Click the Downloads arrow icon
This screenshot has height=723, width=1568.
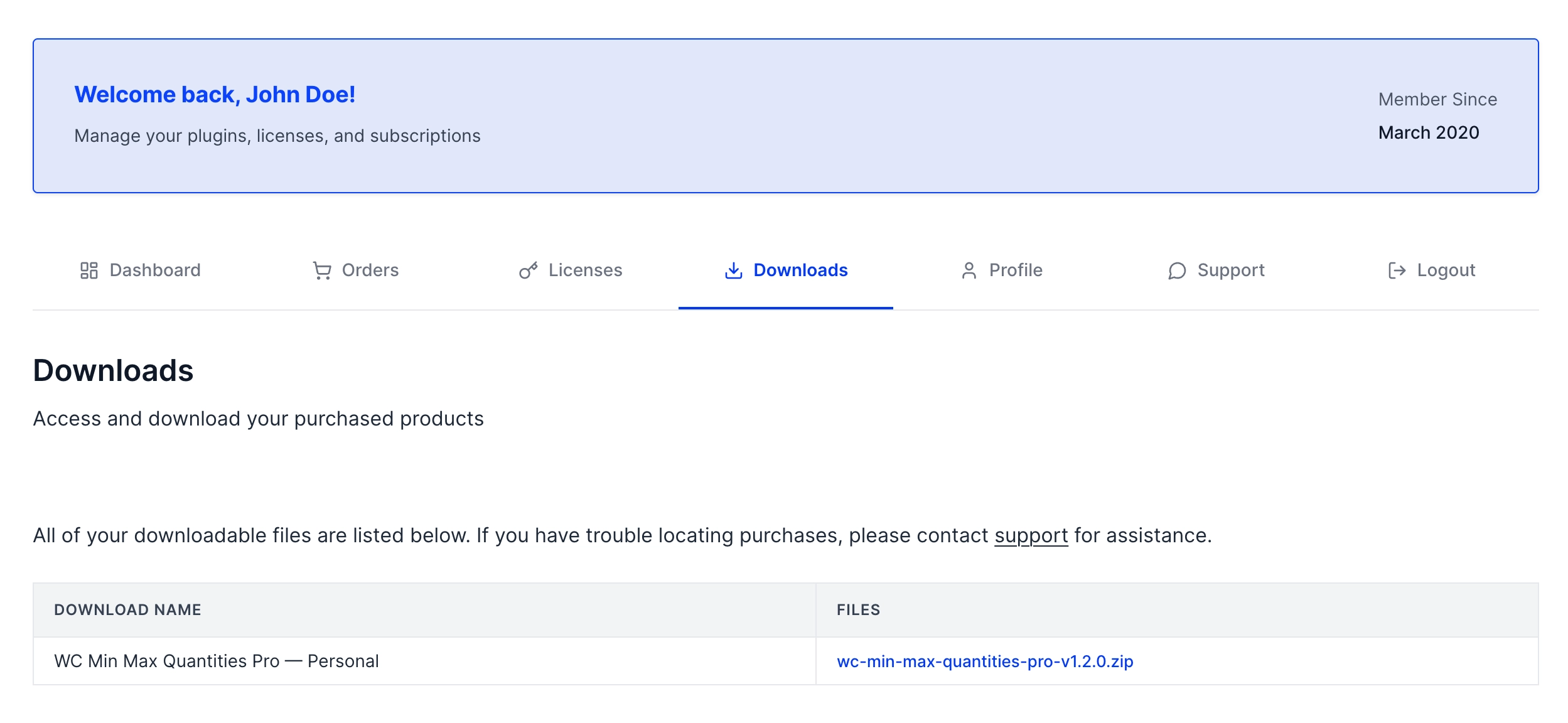733,270
